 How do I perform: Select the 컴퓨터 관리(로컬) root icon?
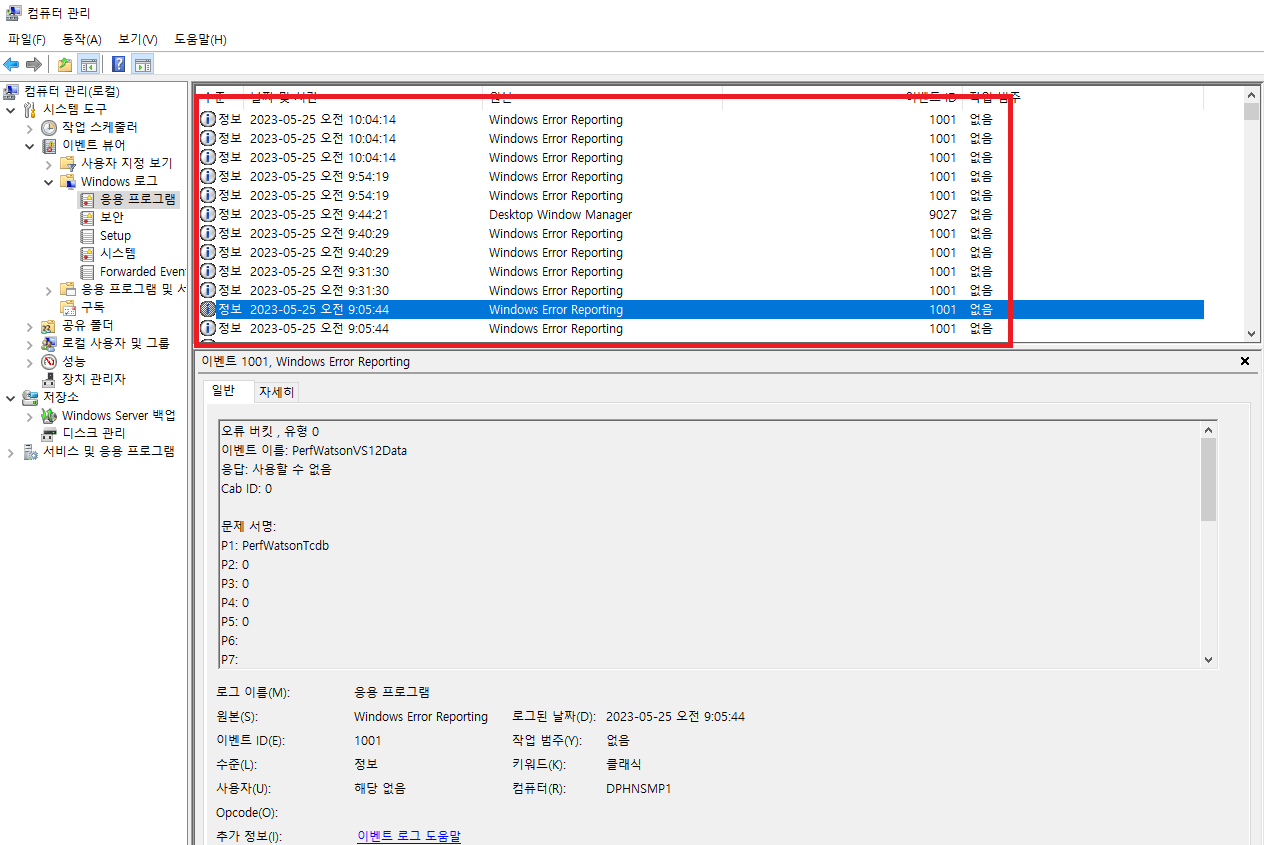12,91
